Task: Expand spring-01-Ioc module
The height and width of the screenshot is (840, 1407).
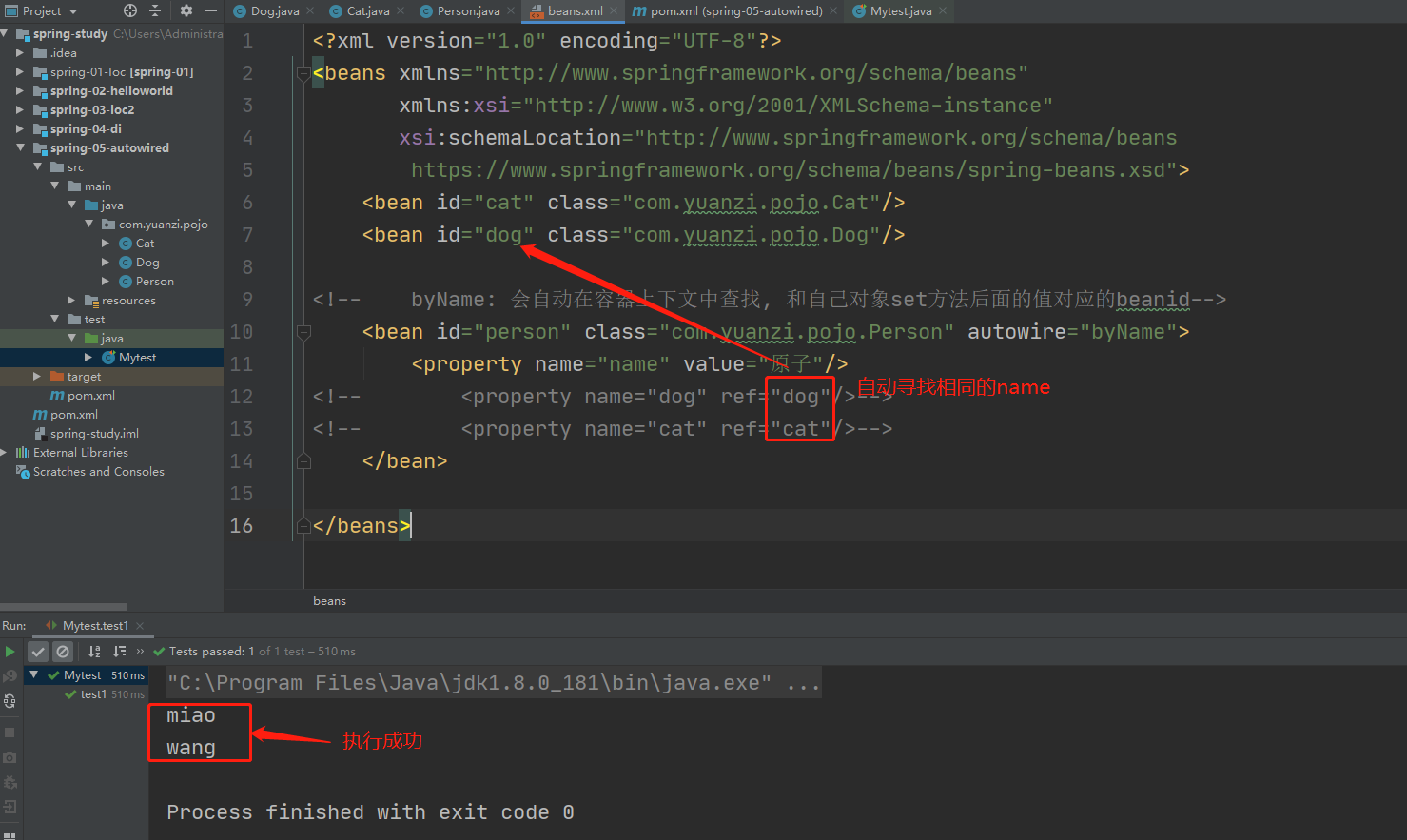Action: point(20,72)
